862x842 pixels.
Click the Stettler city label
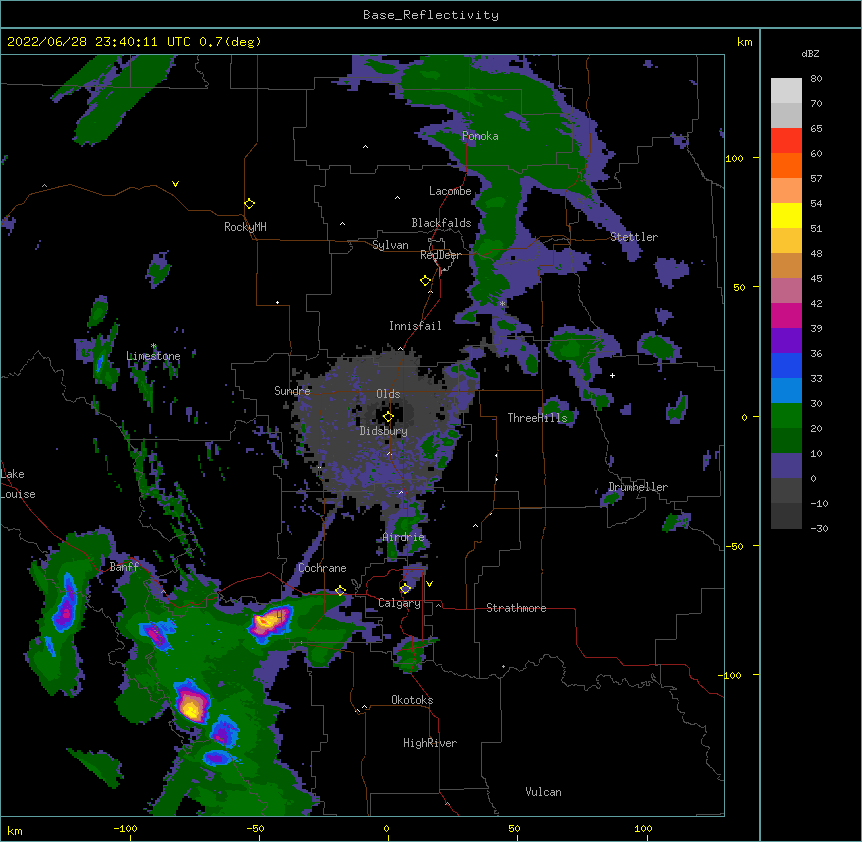pyautogui.click(x=634, y=237)
